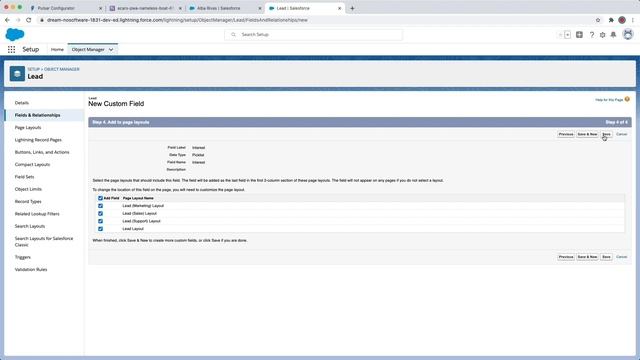Click the top Save & New button
640x360 pixels.
587,134
